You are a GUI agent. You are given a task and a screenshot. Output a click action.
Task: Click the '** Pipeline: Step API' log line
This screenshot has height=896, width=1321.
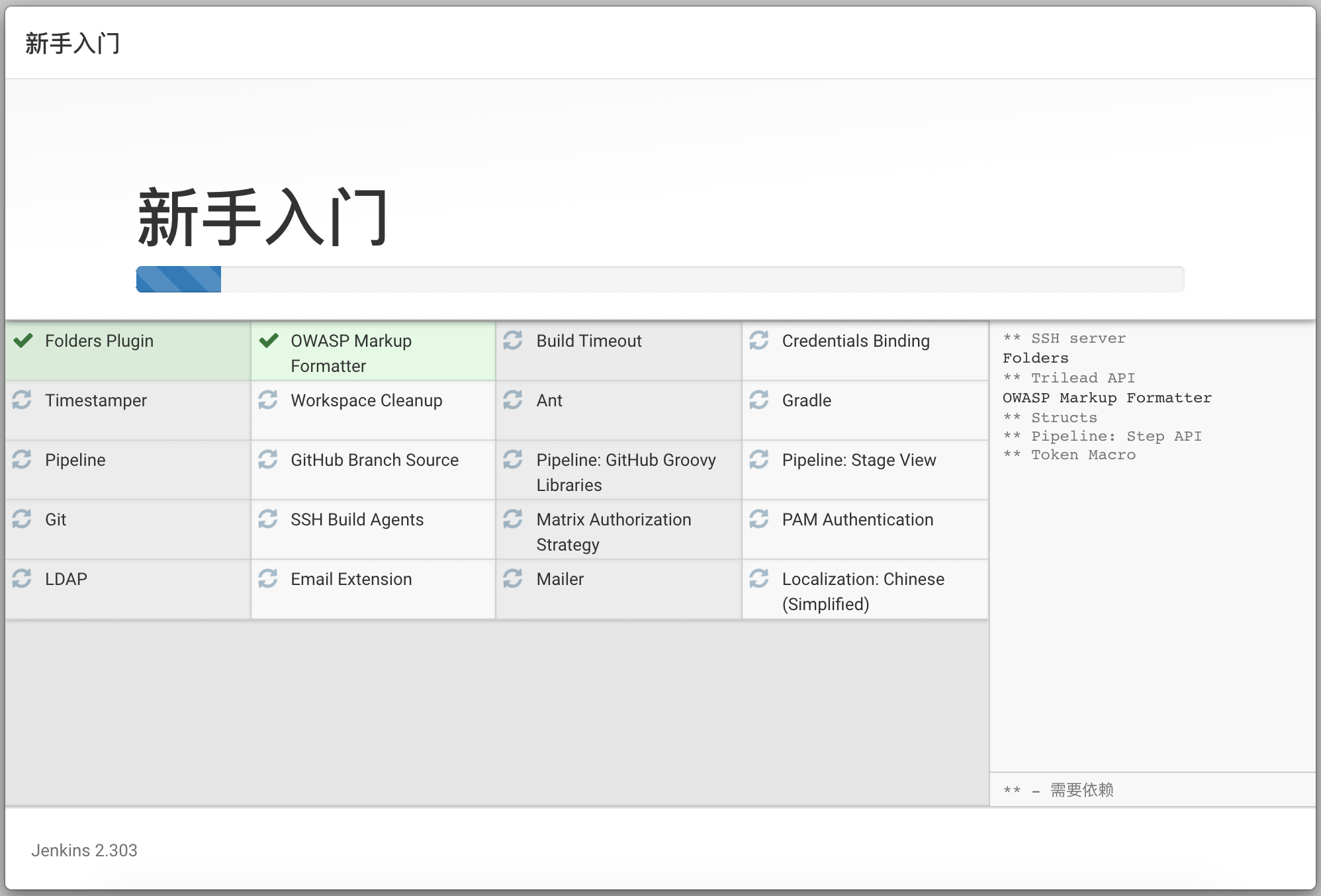point(1102,436)
